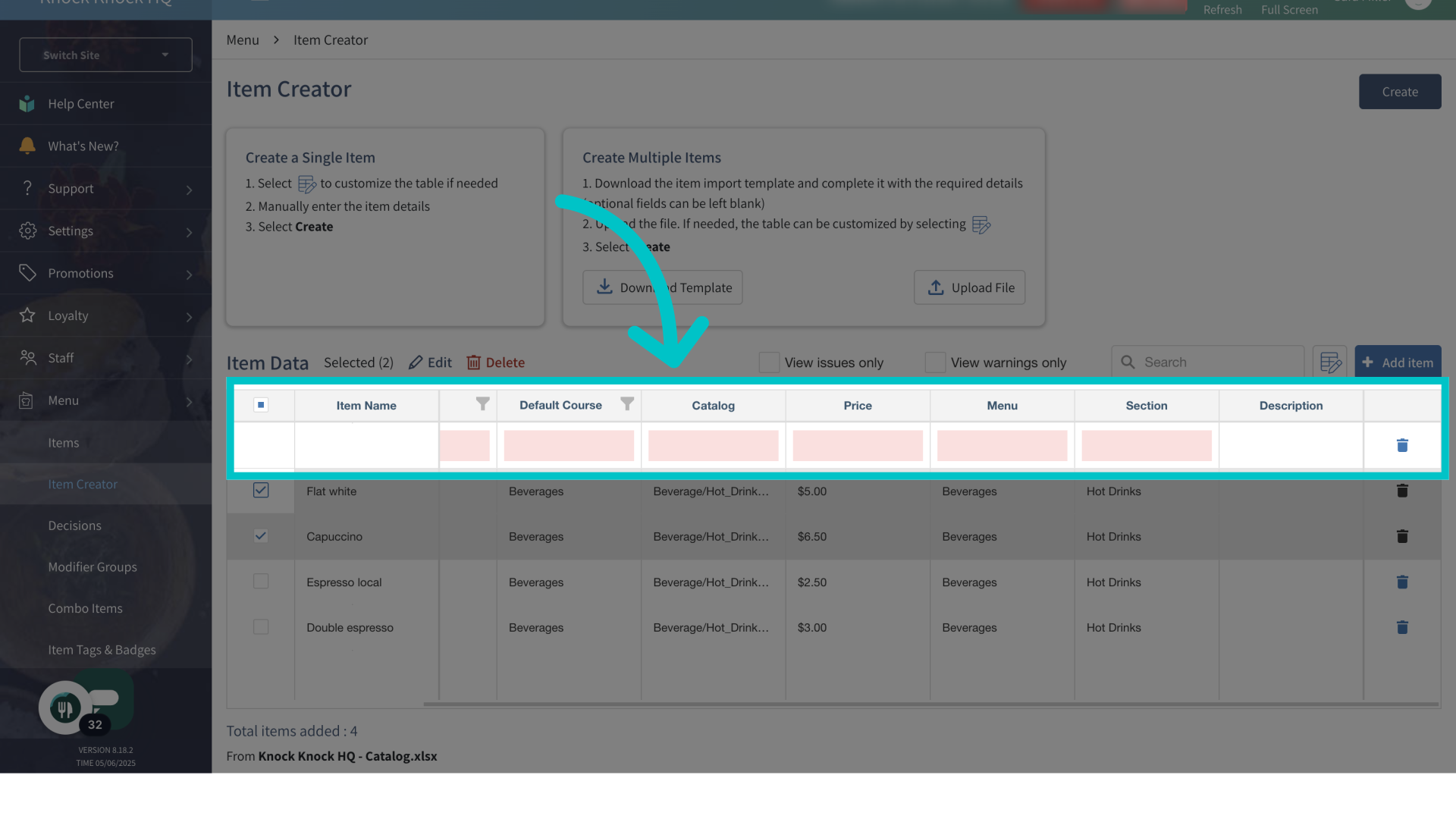Open Modifier Groups in sidebar menu
The height and width of the screenshot is (819, 1456).
93,566
